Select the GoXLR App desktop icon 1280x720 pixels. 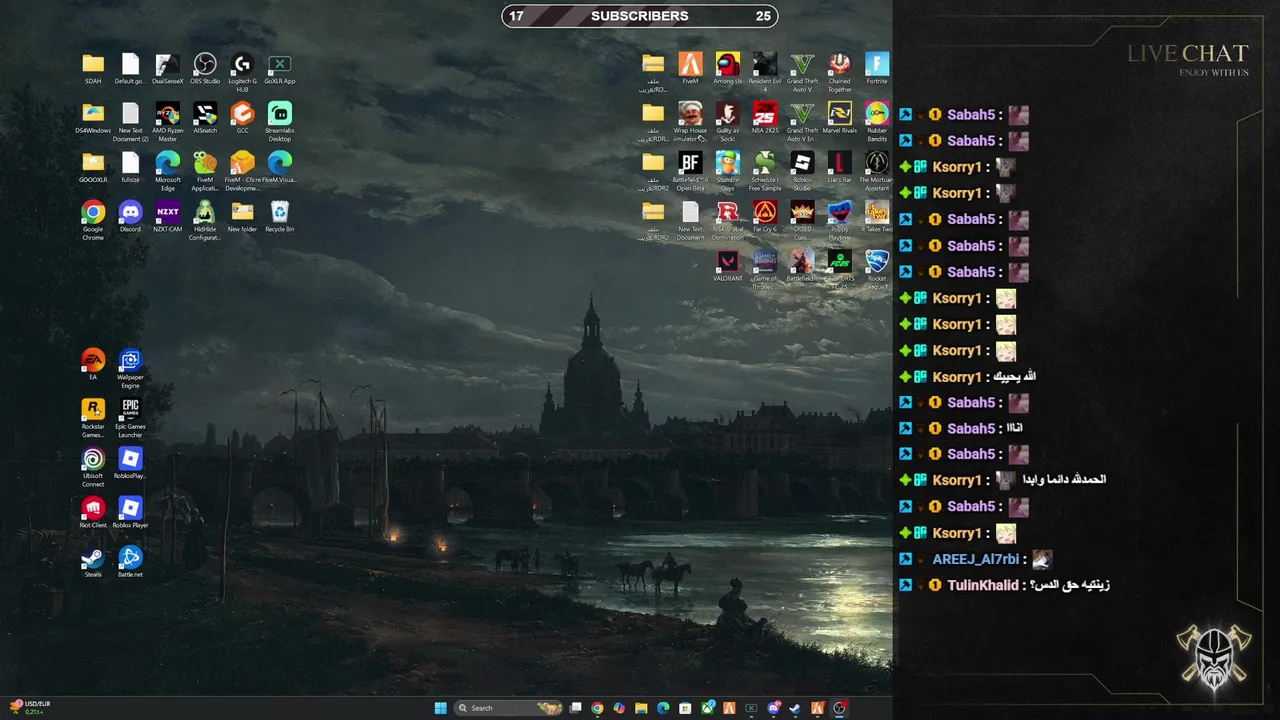pyautogui.click(x=280, y=69)
